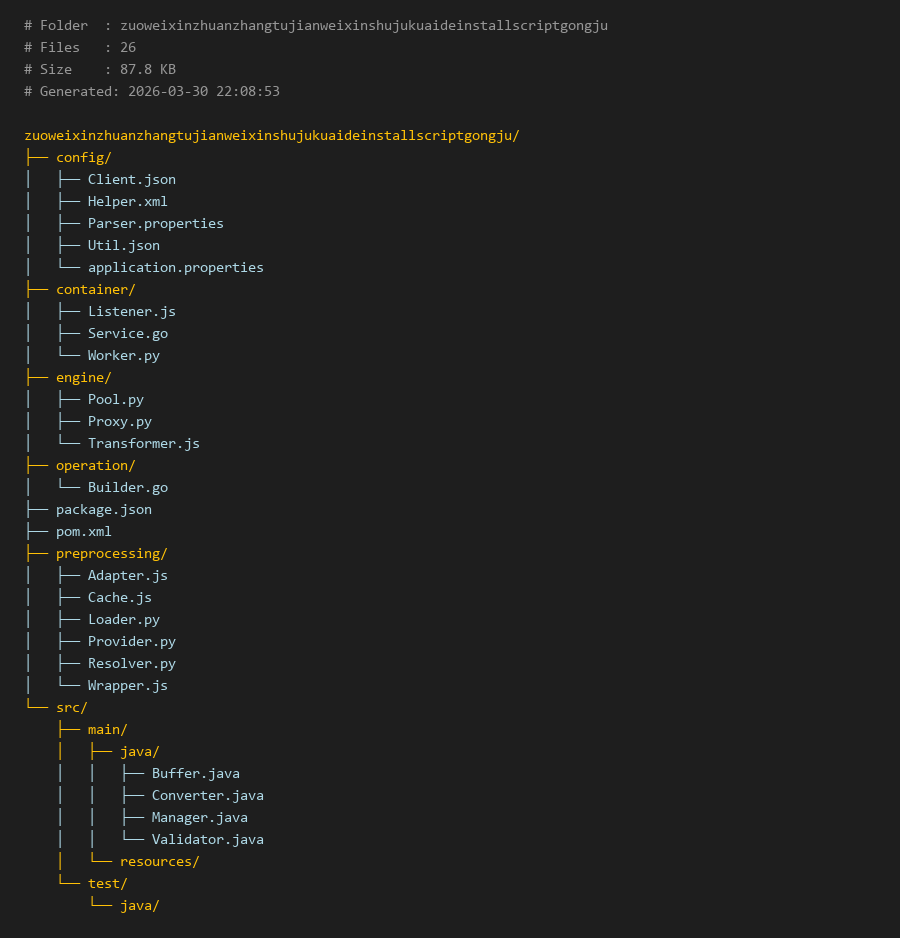900x938 pixels.
Task: Click the package.json file
Action: (103, 510)
